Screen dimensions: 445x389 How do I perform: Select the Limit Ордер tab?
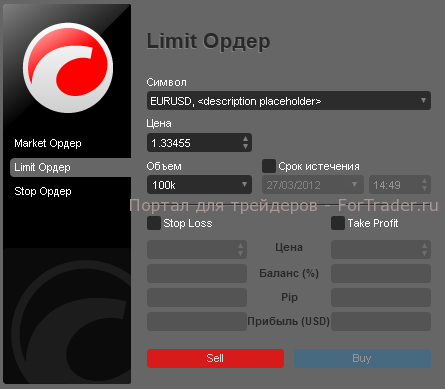coord(70,167)
